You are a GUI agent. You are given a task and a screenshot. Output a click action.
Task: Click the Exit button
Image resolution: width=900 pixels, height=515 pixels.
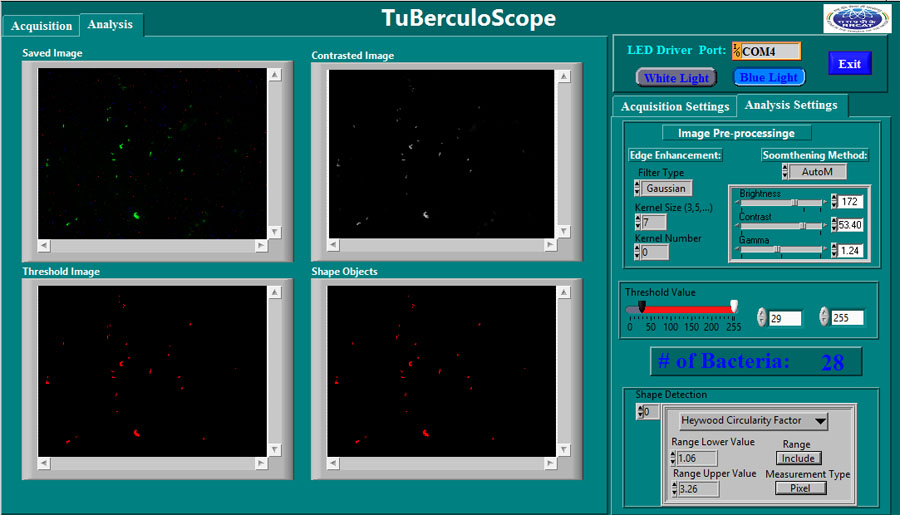tap(849, 64)
